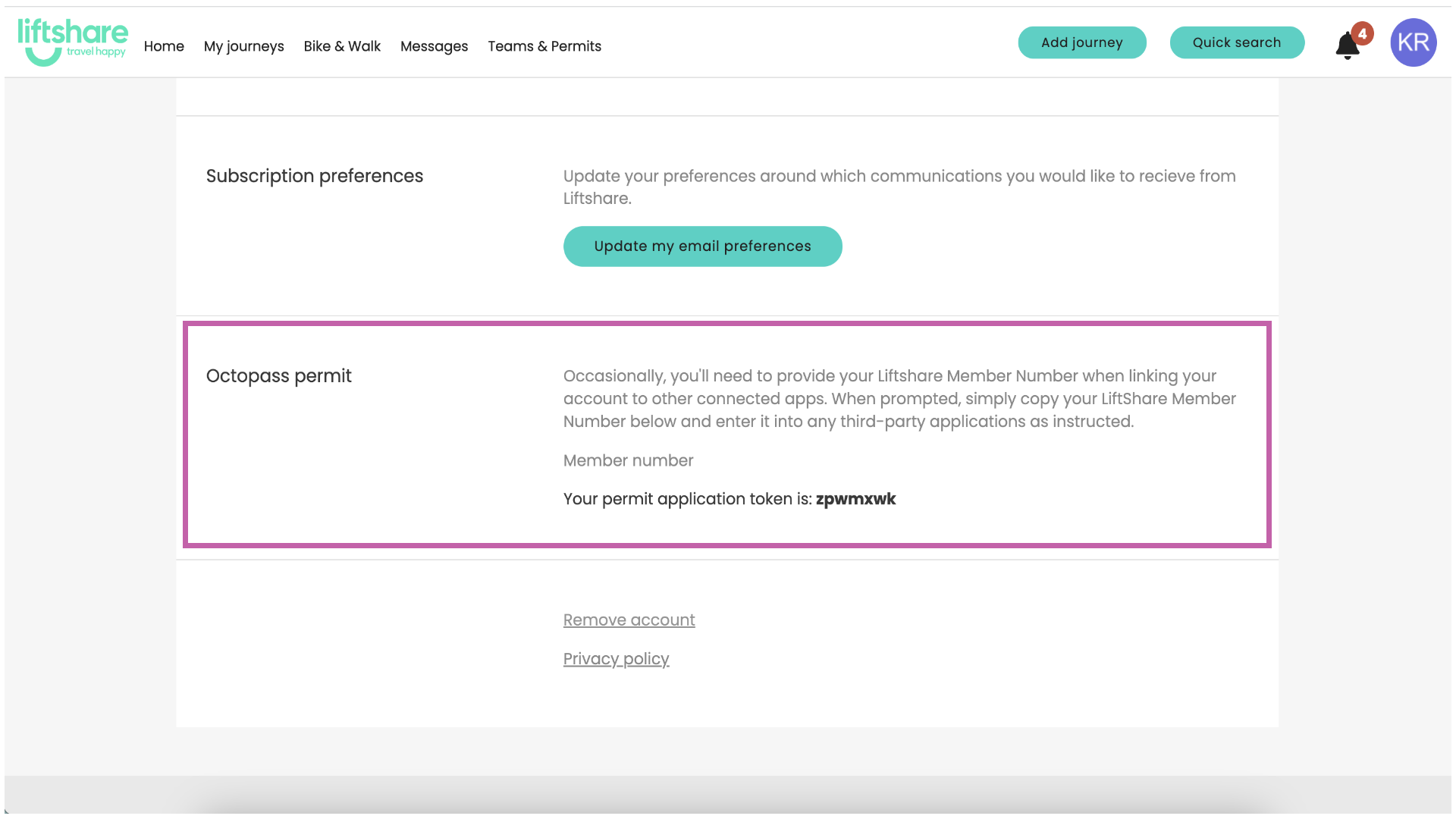
Task: Open the Messages section
Action: (434, 46)
